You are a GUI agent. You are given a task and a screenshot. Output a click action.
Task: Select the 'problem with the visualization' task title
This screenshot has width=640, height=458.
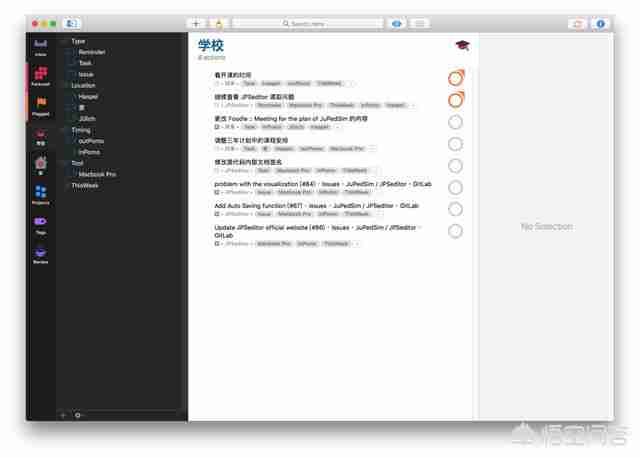coord(322,184)
